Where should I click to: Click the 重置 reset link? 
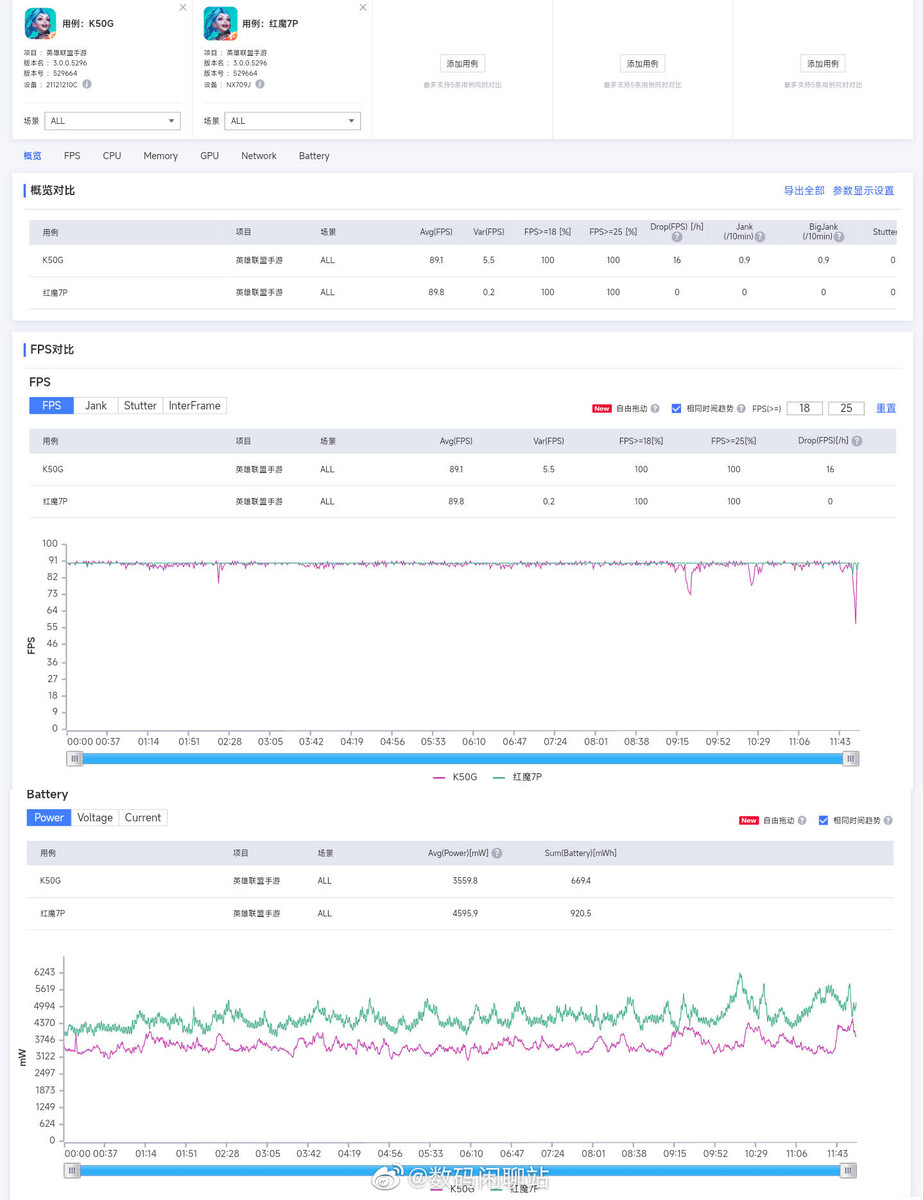tap(886, 408)
